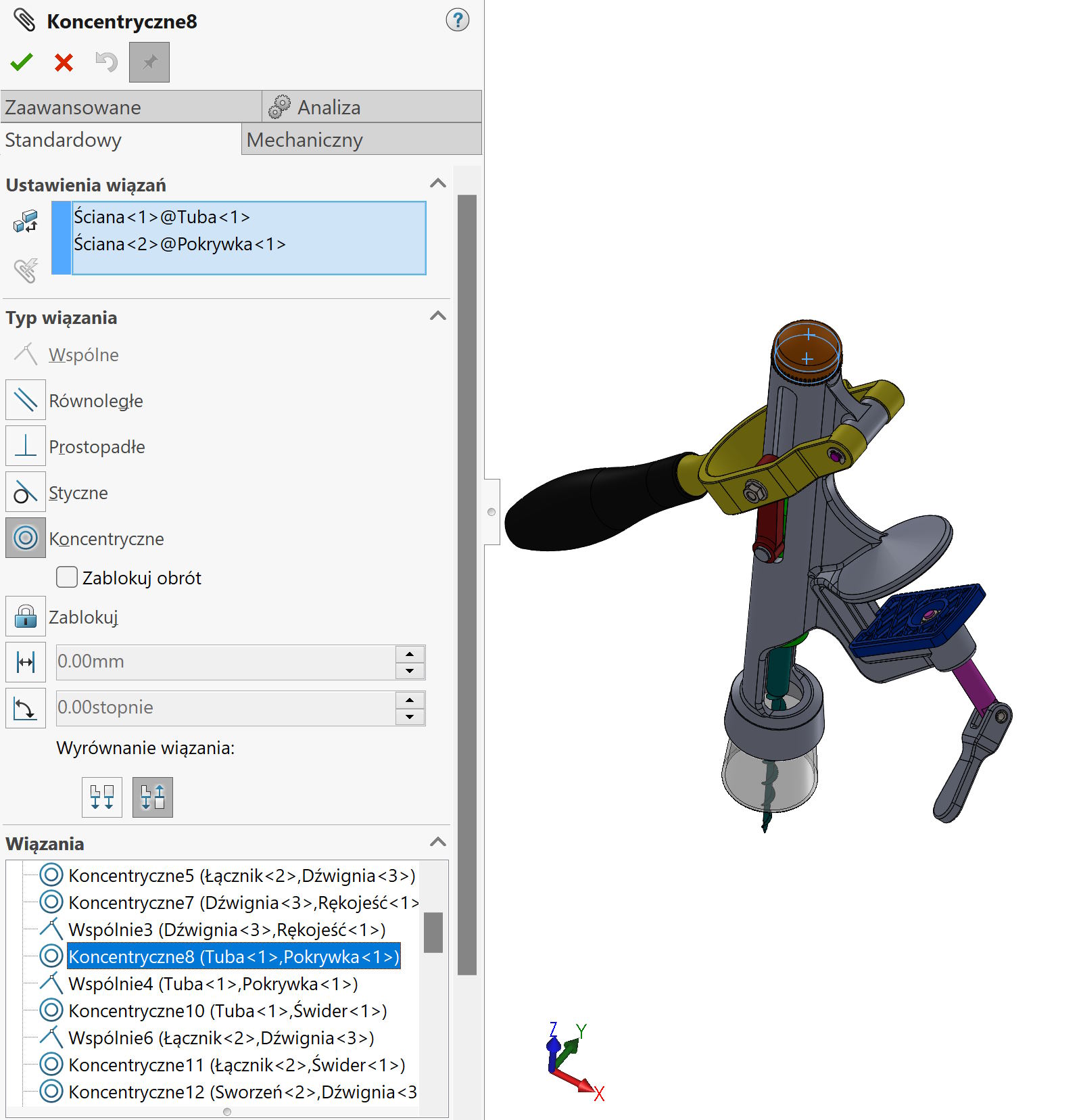The image size is (1081, 1120).
Task: Select Wspólnie4 (Tuba<1>,Pokrywka<1>) in mates list
Action: pyautogui.click(x=213, y=983)
